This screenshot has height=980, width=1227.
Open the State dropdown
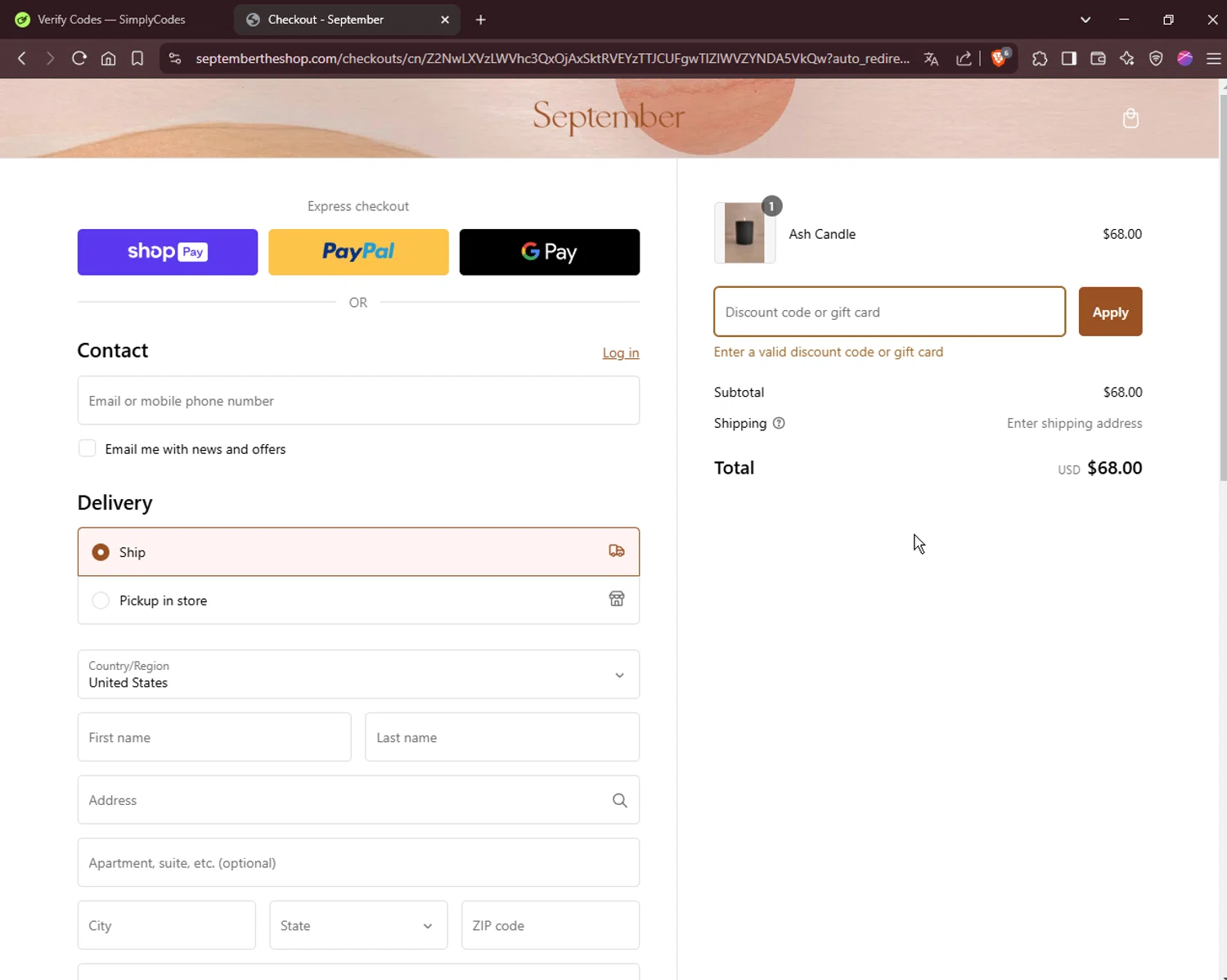tap(358, 925)
